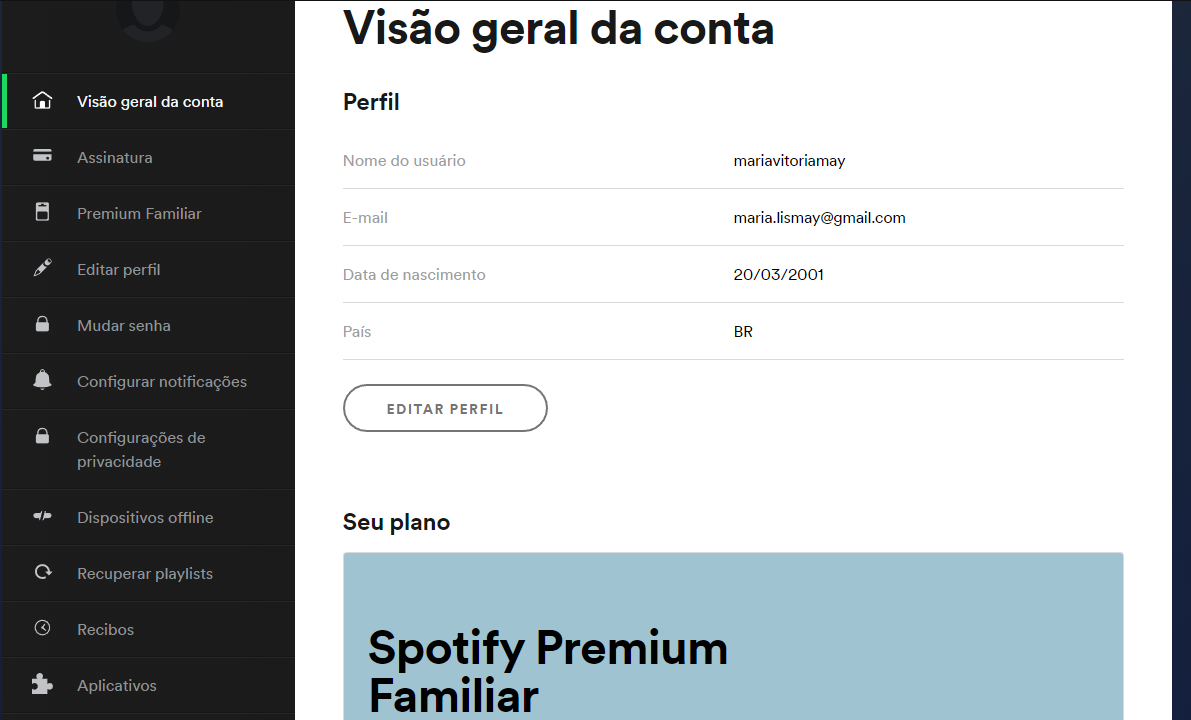Click the puzzle piece icon for Aplicativos

pyautogui.click(x=43, y=684)
